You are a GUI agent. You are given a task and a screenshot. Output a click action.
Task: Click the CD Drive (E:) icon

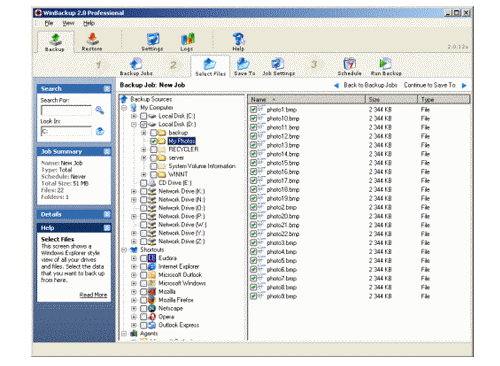pos(152,183)
